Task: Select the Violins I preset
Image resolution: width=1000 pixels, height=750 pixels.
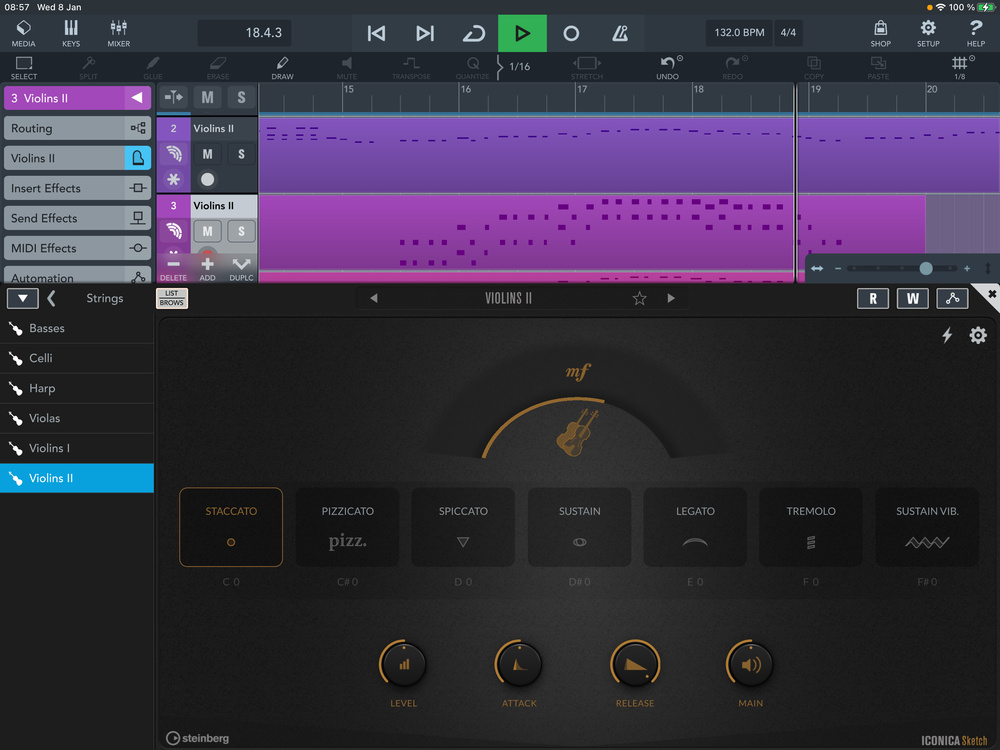Action: [77, 448]
